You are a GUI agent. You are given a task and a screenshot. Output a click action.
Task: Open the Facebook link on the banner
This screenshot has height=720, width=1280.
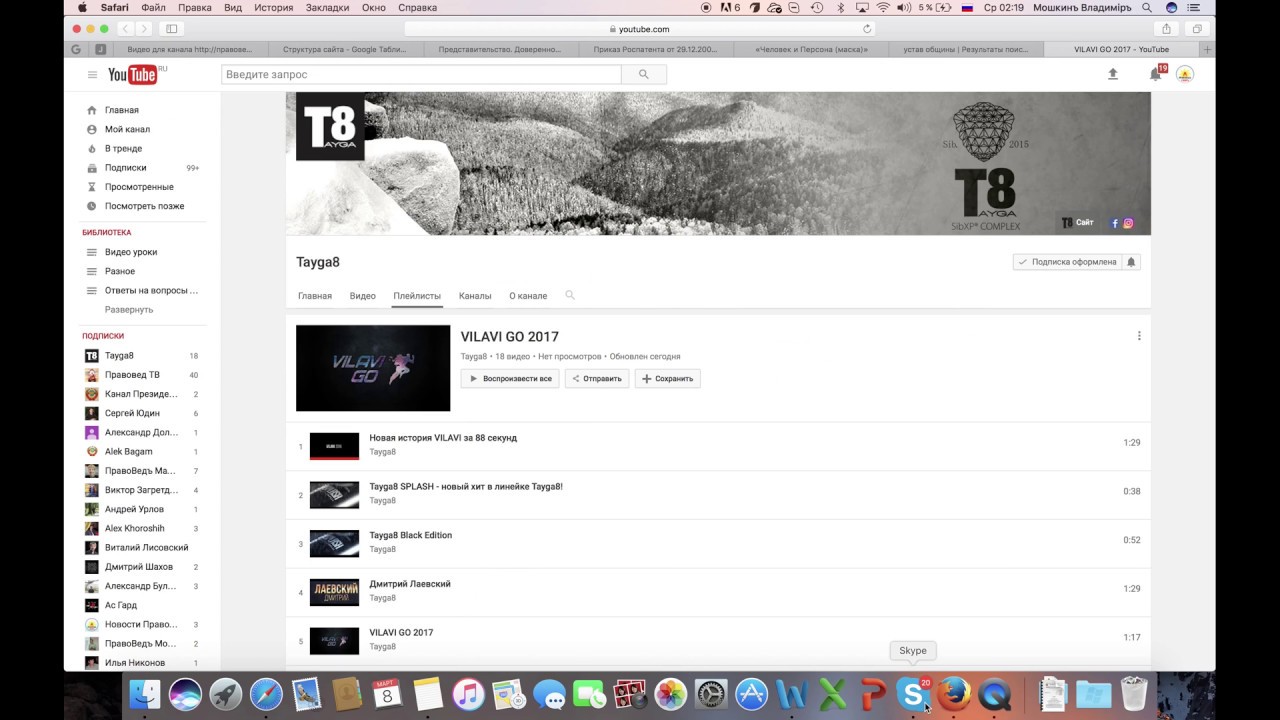coord(1115,223)
